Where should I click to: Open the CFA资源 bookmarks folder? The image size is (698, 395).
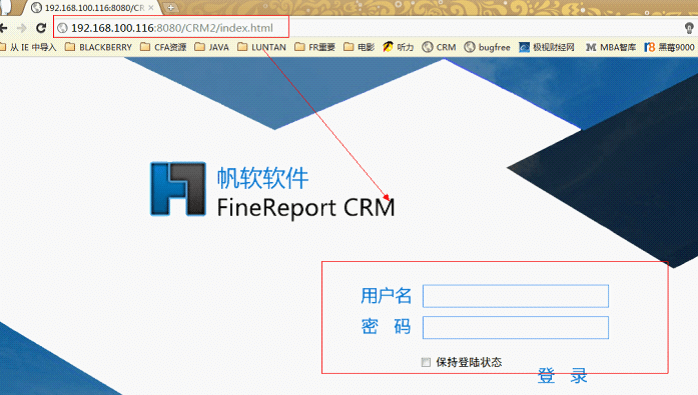coord(163,47)
